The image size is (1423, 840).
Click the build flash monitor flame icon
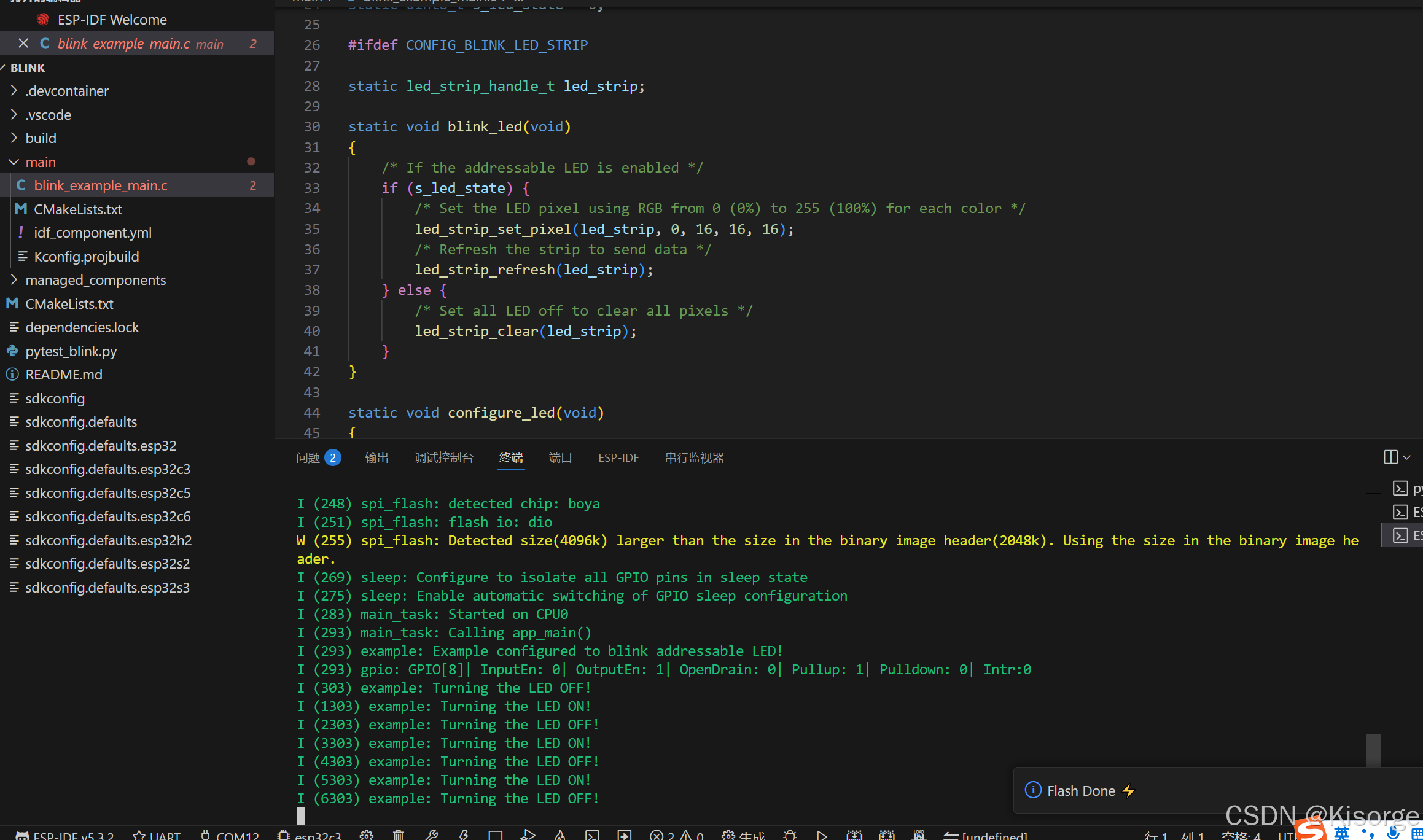[560, 835]
